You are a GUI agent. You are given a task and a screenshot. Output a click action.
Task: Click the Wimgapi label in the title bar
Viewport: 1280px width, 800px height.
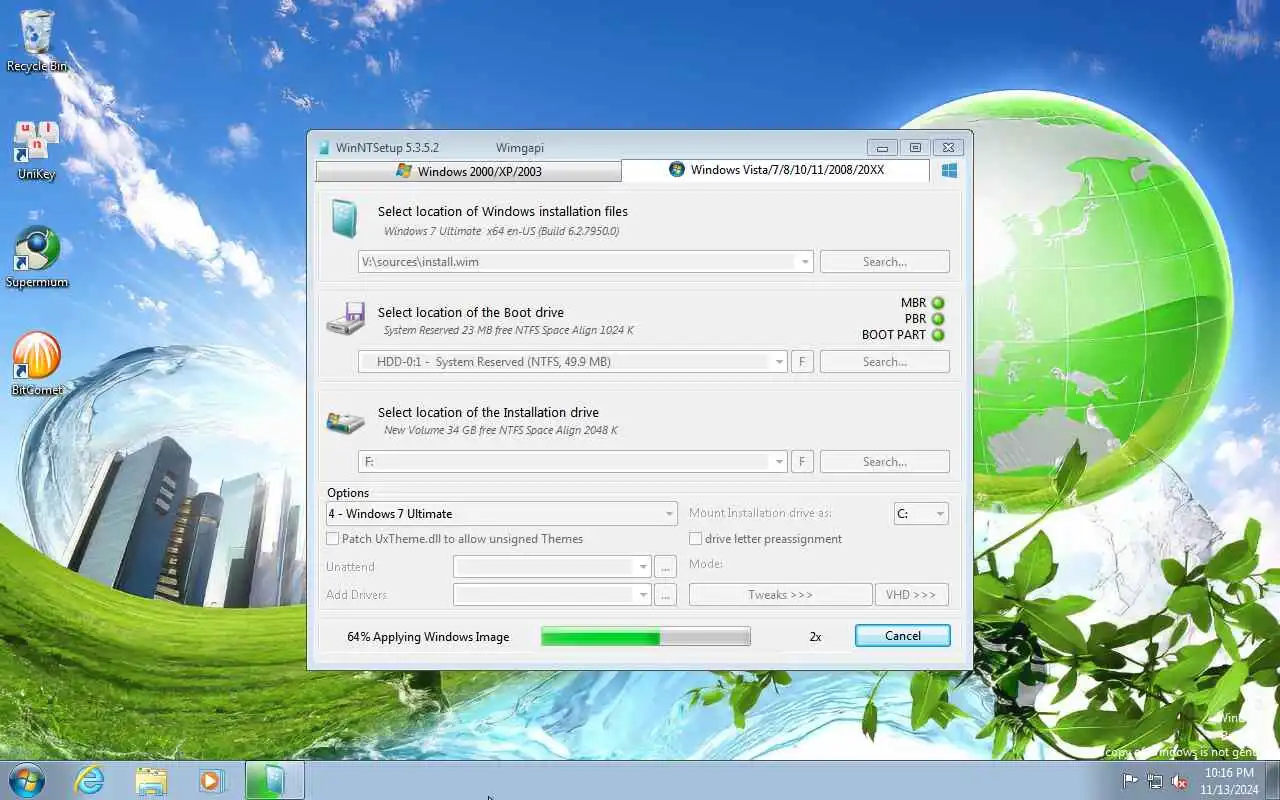(x=520, y=148)
